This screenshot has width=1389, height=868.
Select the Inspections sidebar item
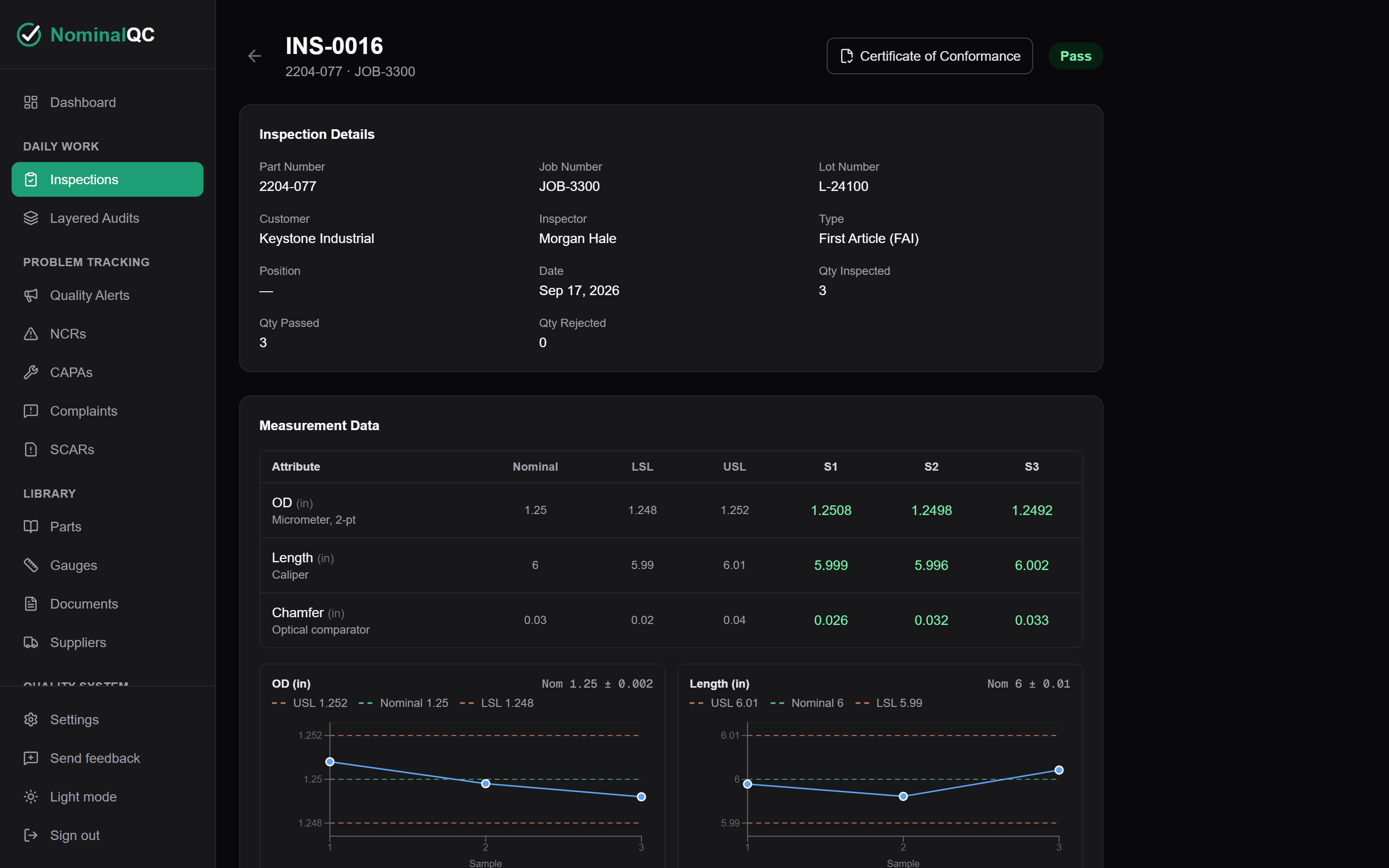108,180
